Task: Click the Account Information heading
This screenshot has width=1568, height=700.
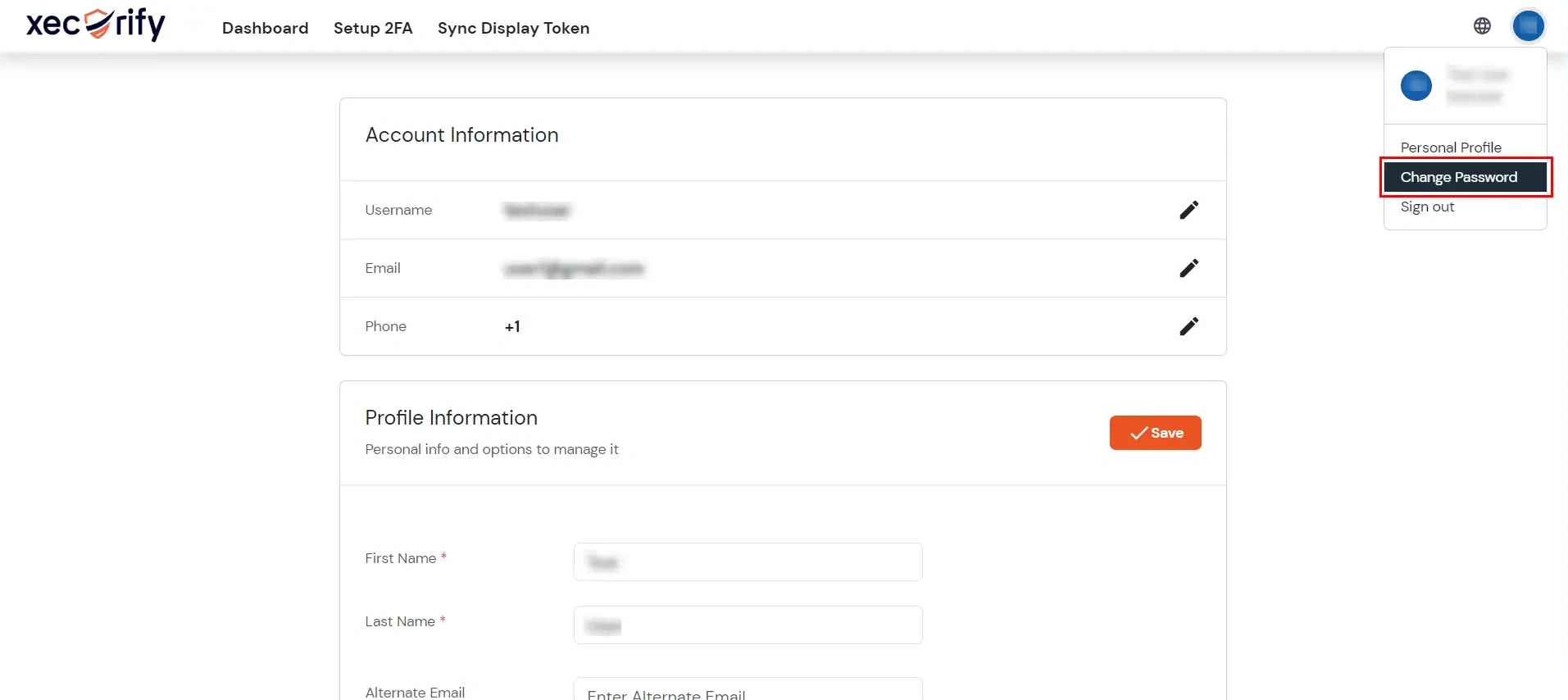Action: [x=462, y=135]
